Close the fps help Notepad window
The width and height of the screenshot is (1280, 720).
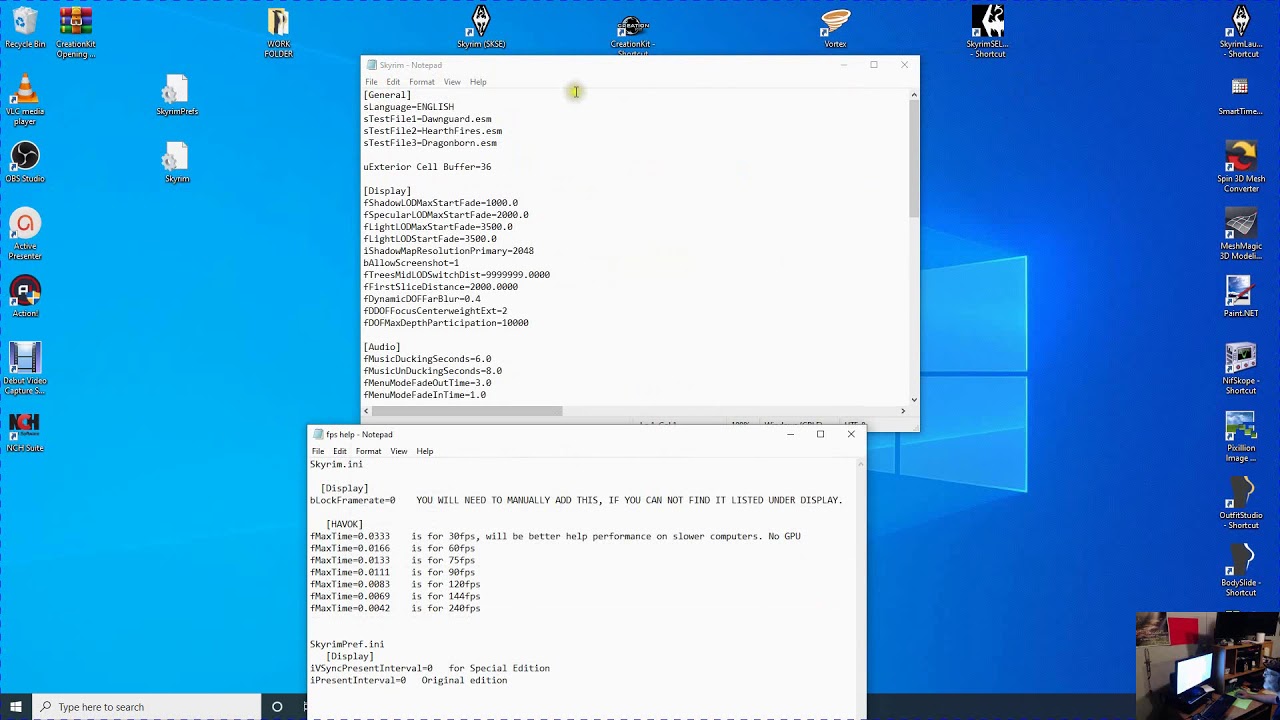point(851,434)
